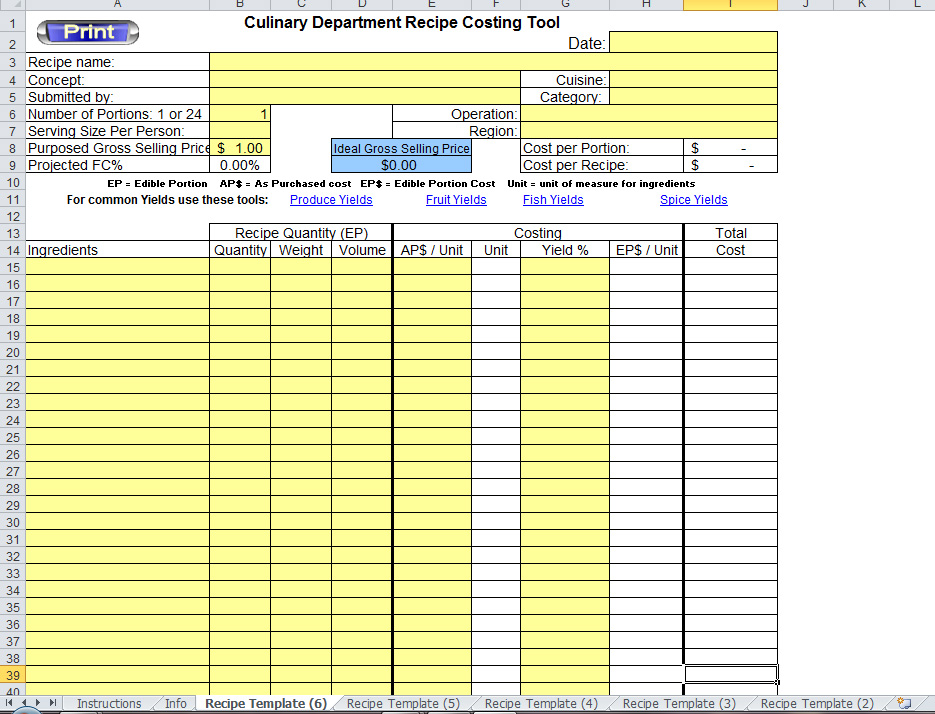Open the Produce Yields link
Screen dimensions: 935x714
[x=331, y=200]
